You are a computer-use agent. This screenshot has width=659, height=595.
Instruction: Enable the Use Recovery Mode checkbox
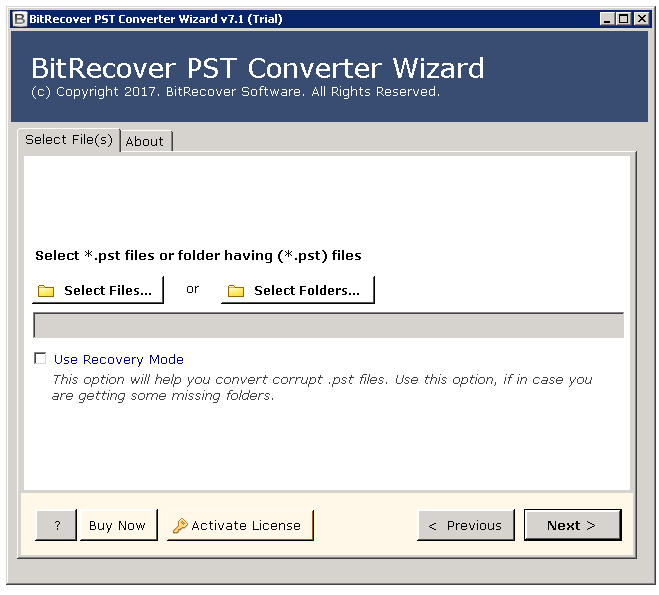40,358
